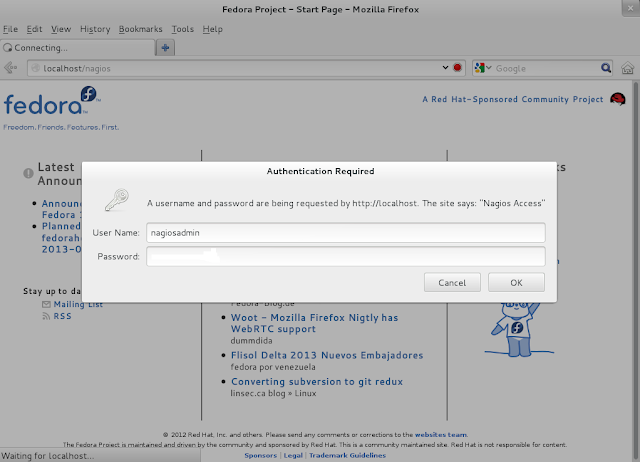Open the Tools menu
The height and width of the screenshot is (462, 640).
(182, 29)
